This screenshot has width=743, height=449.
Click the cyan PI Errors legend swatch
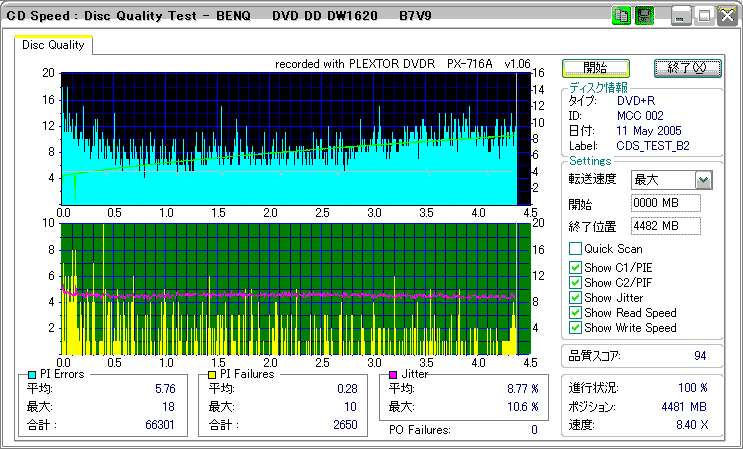pos(32,374)
